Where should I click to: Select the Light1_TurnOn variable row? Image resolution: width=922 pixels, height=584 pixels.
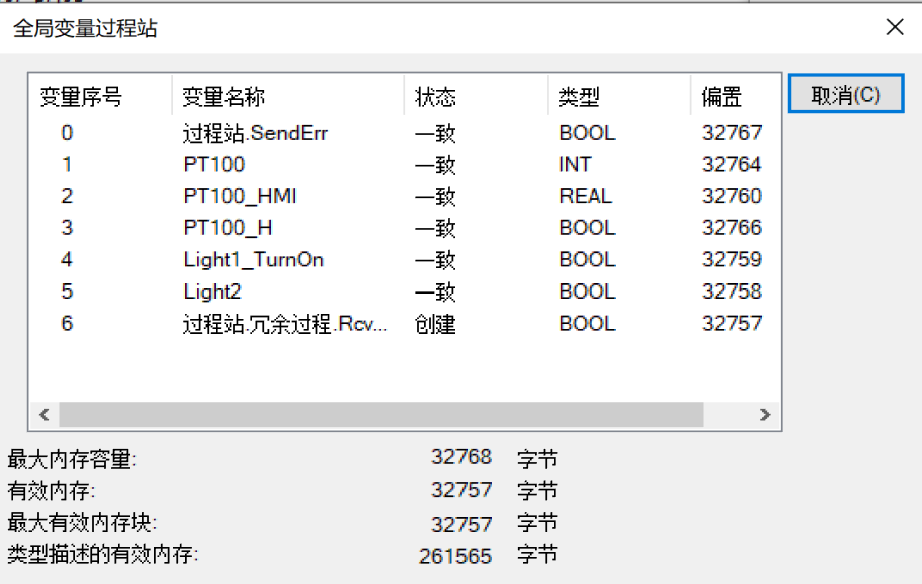[253, 260]
